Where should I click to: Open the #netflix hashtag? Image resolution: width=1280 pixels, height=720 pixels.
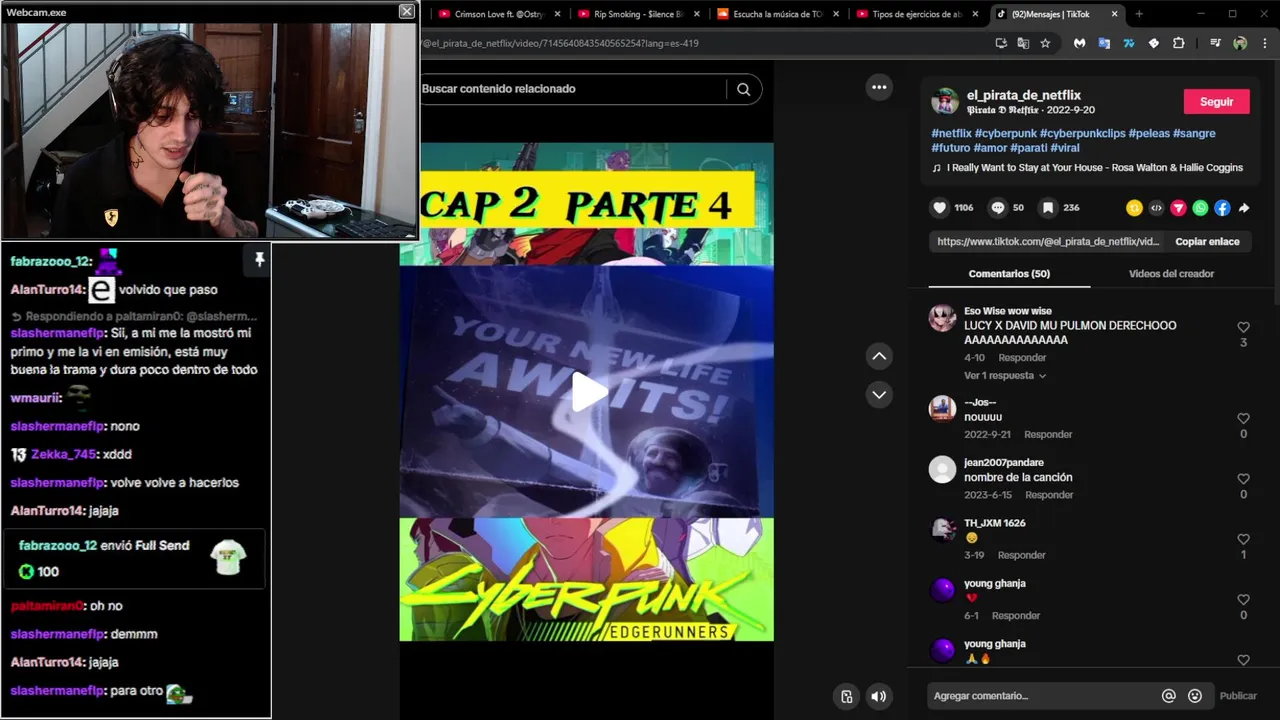pyautogui.click(x=951, y=133)
